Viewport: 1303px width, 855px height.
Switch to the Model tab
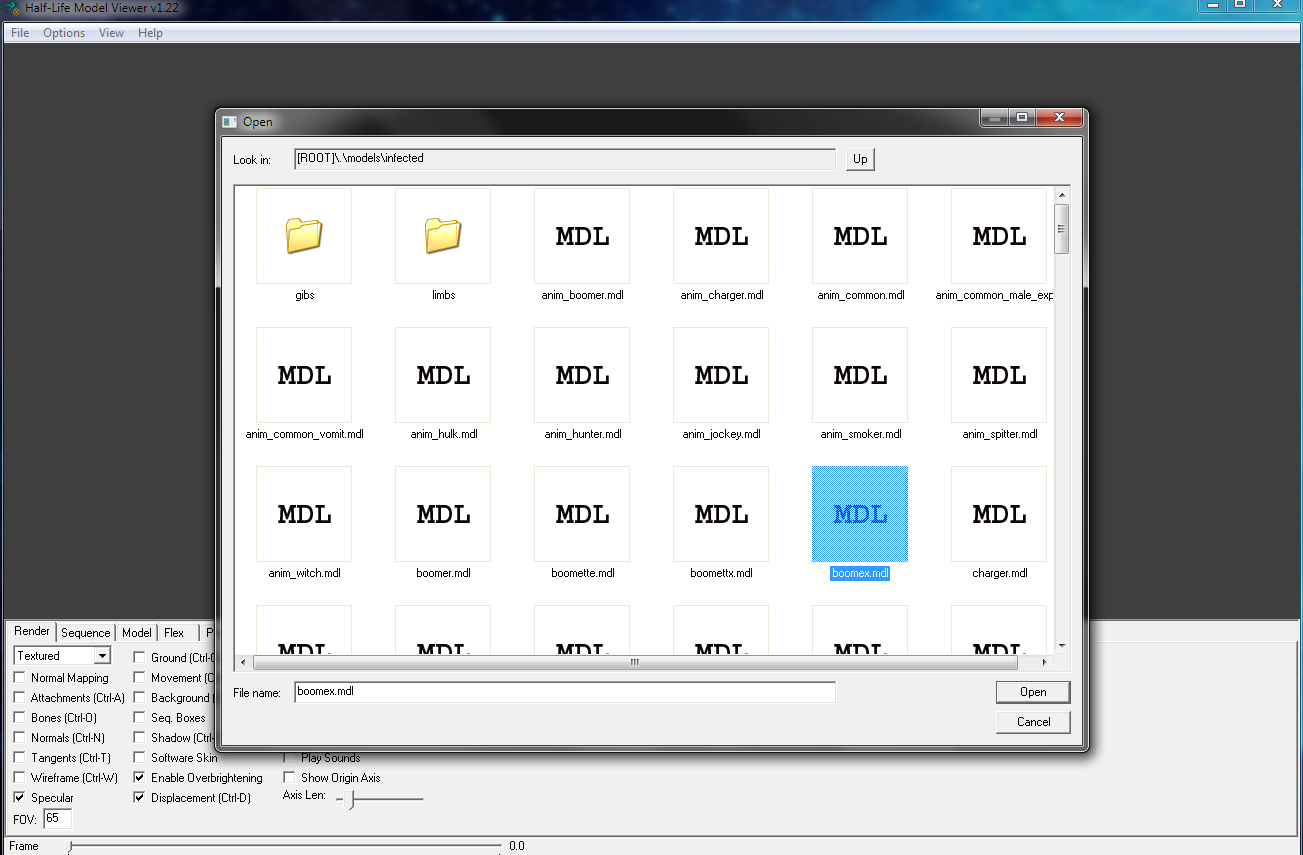coord(137,633)
